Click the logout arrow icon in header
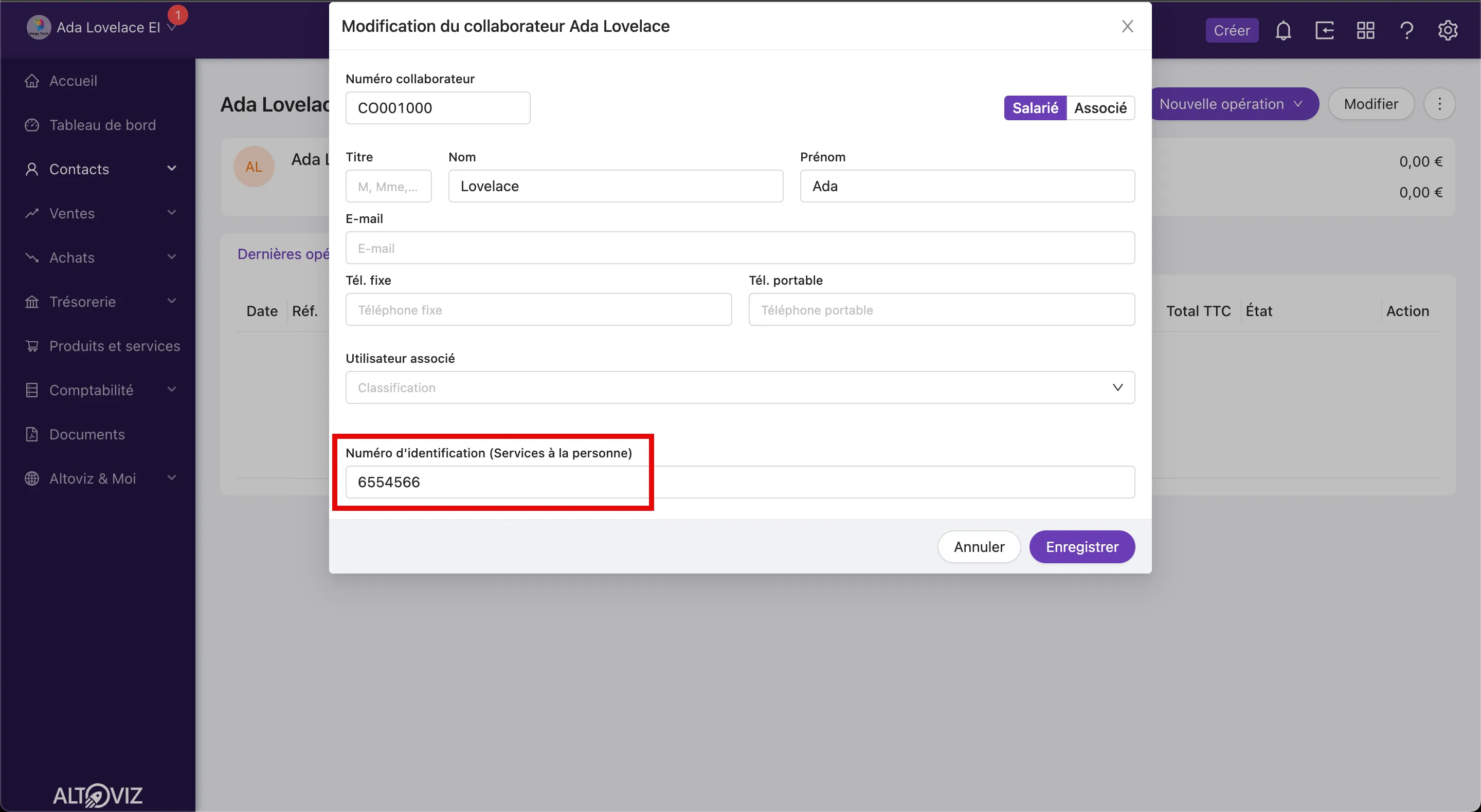The image size is (1481, 812). tap(1325, 30)
